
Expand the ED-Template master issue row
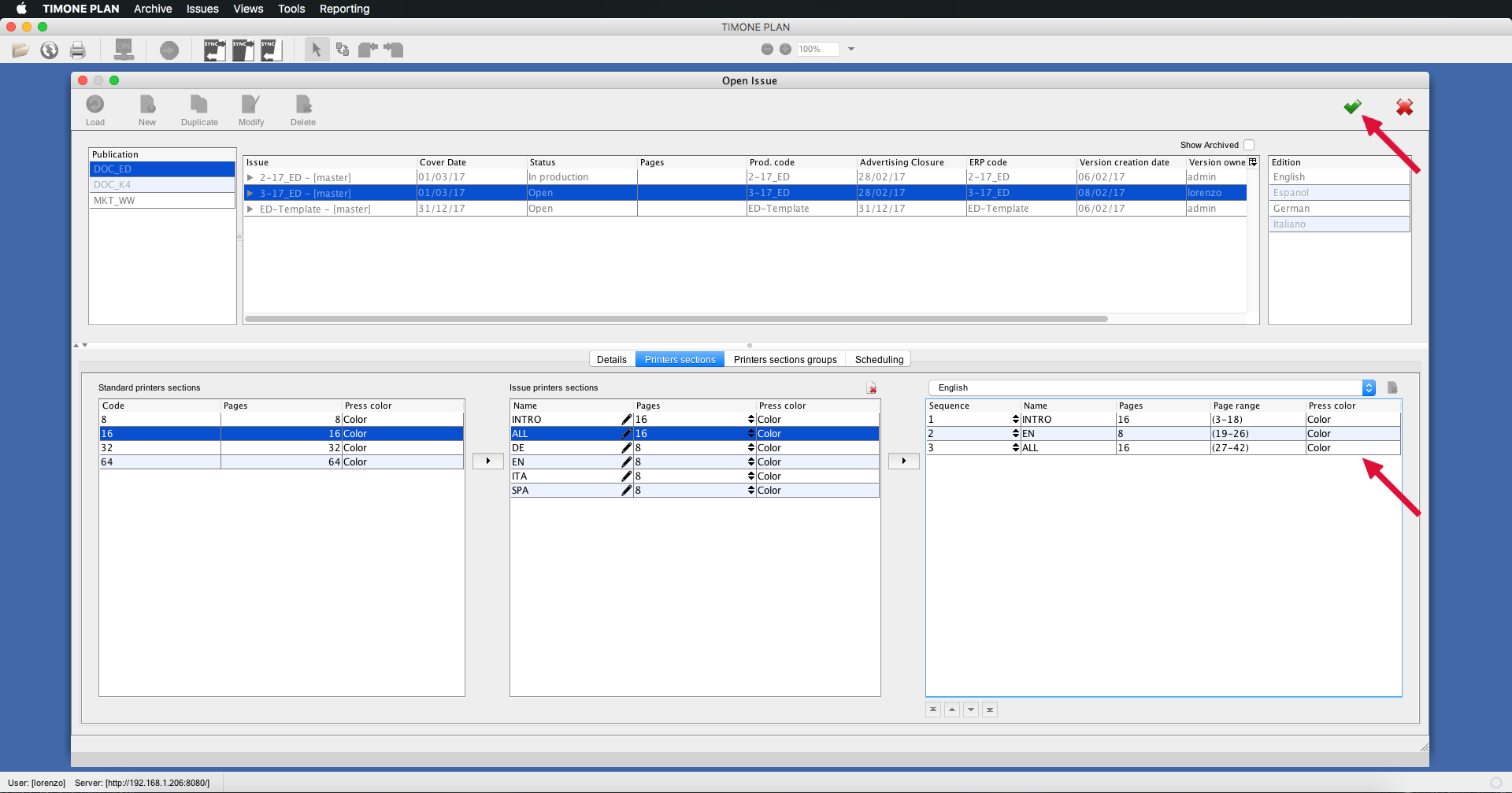coord(250,209)
